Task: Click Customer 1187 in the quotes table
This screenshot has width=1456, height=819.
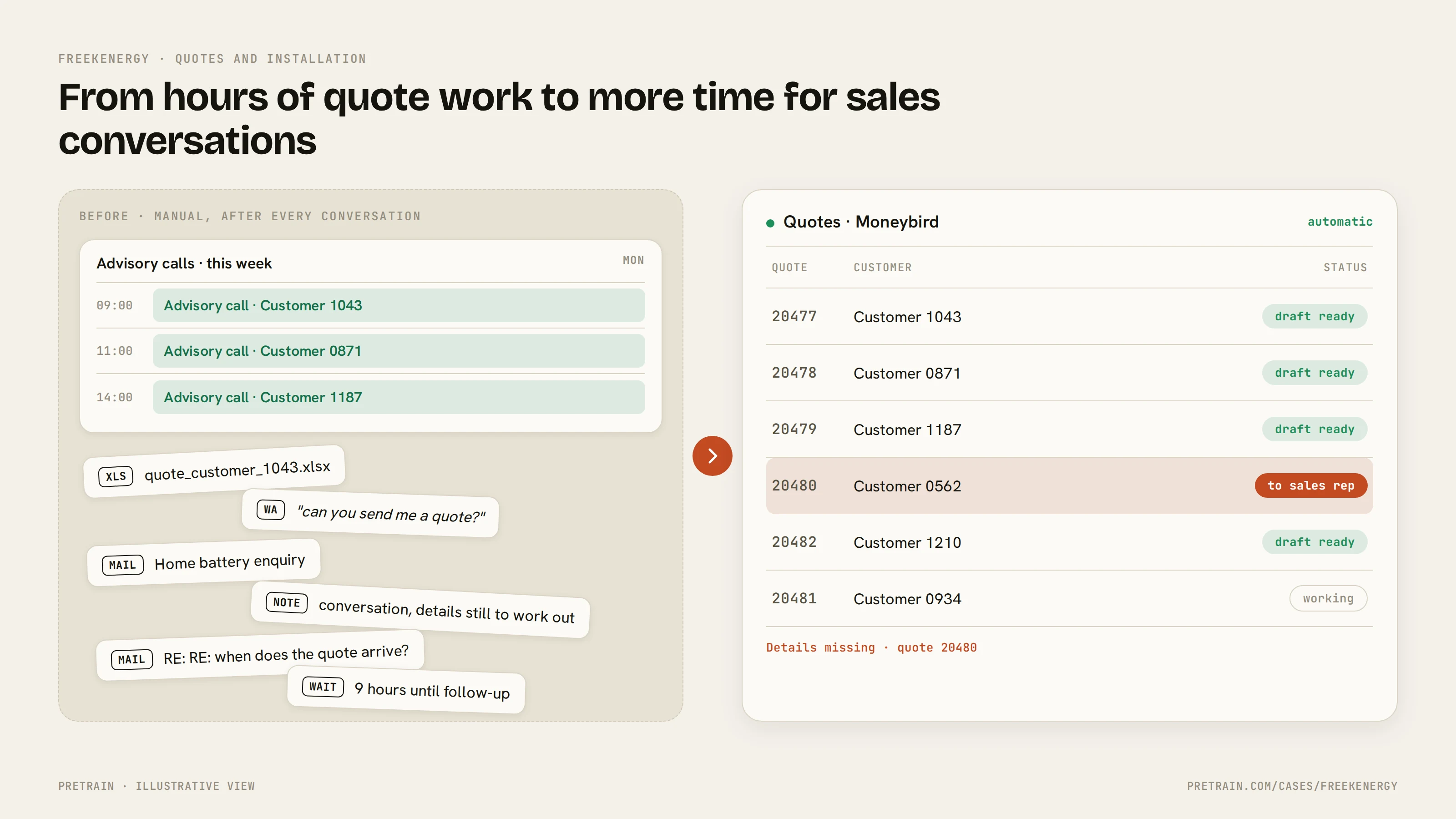Action: coord(907,430)
